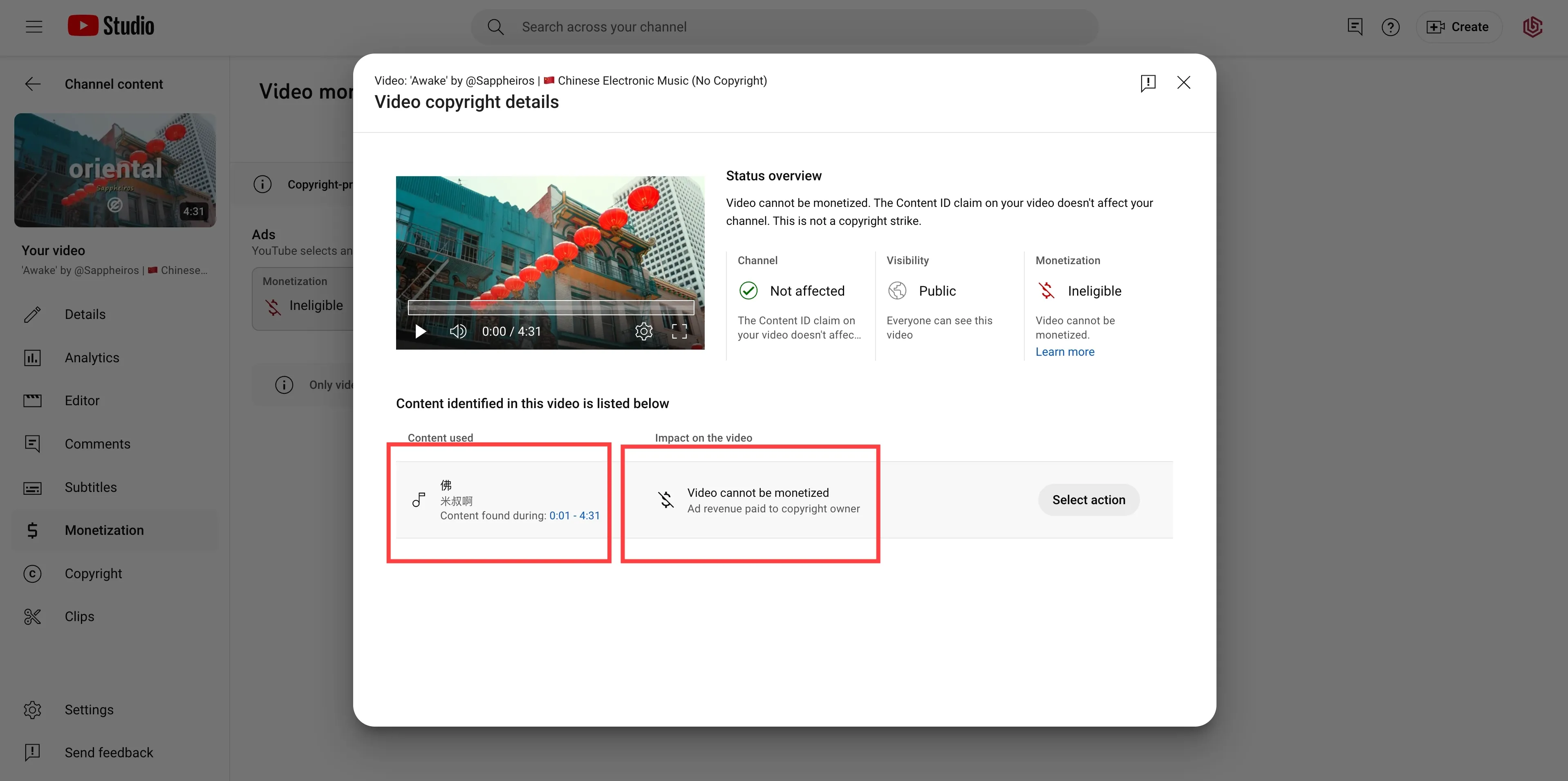Click the Select action button
The height and width of the screenshot is (781, 1568).
1089,500
